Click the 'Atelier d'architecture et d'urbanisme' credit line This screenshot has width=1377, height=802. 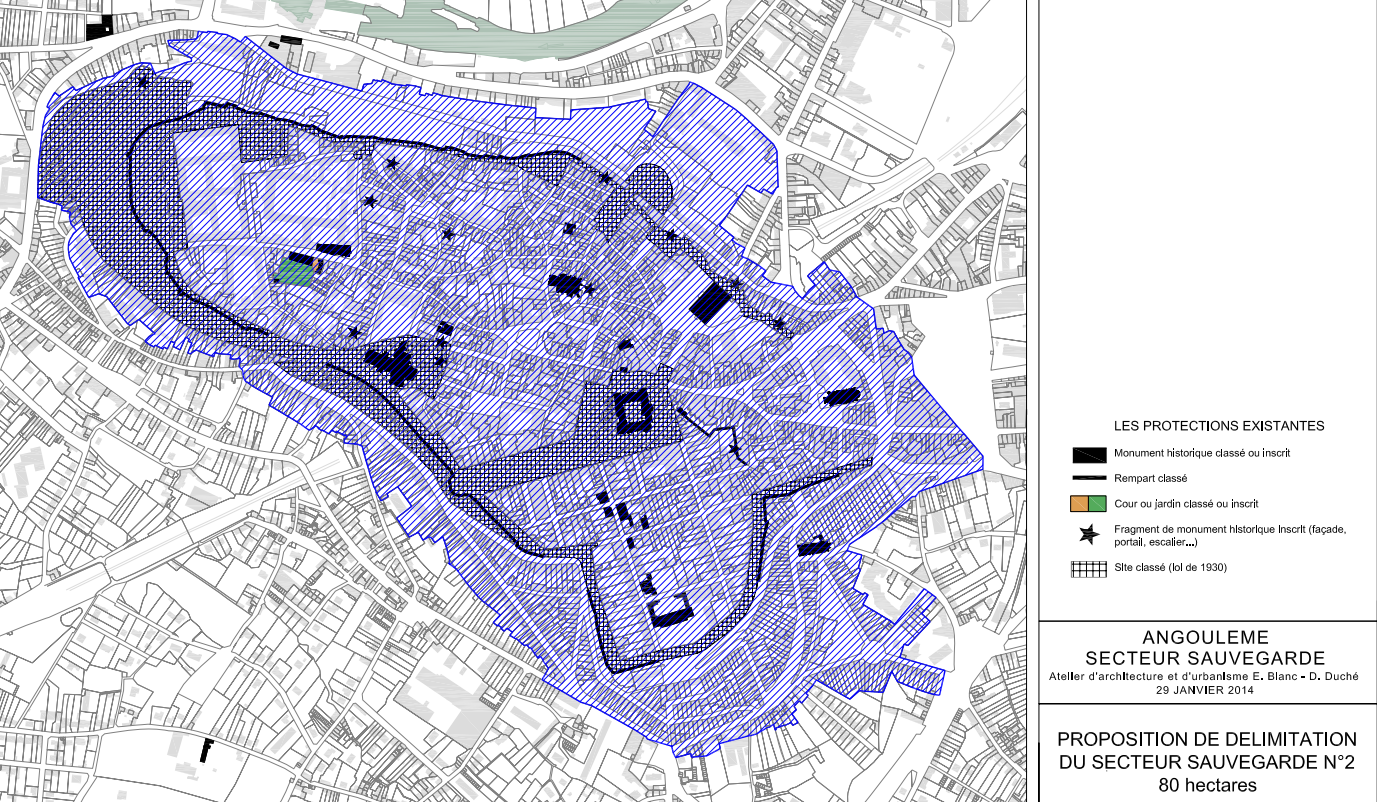pyautogui.click(x=1206, y=677)
